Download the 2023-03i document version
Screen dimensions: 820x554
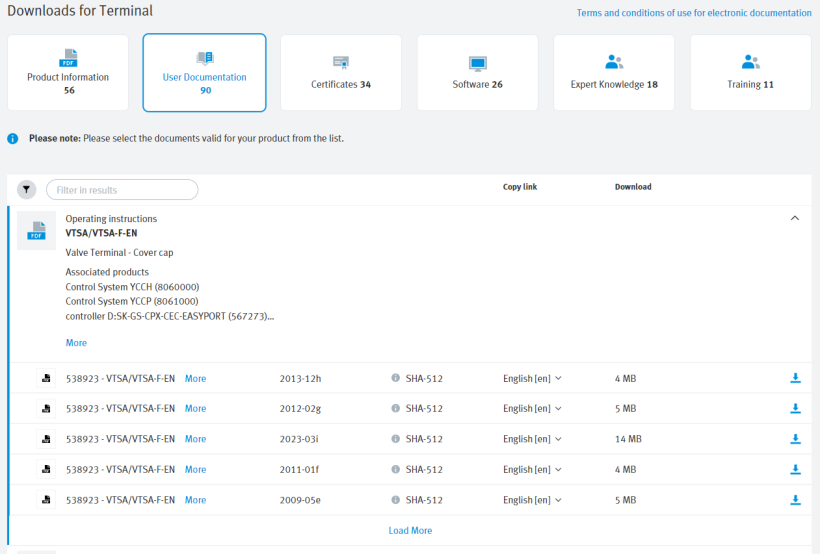[x=795, y=439]
